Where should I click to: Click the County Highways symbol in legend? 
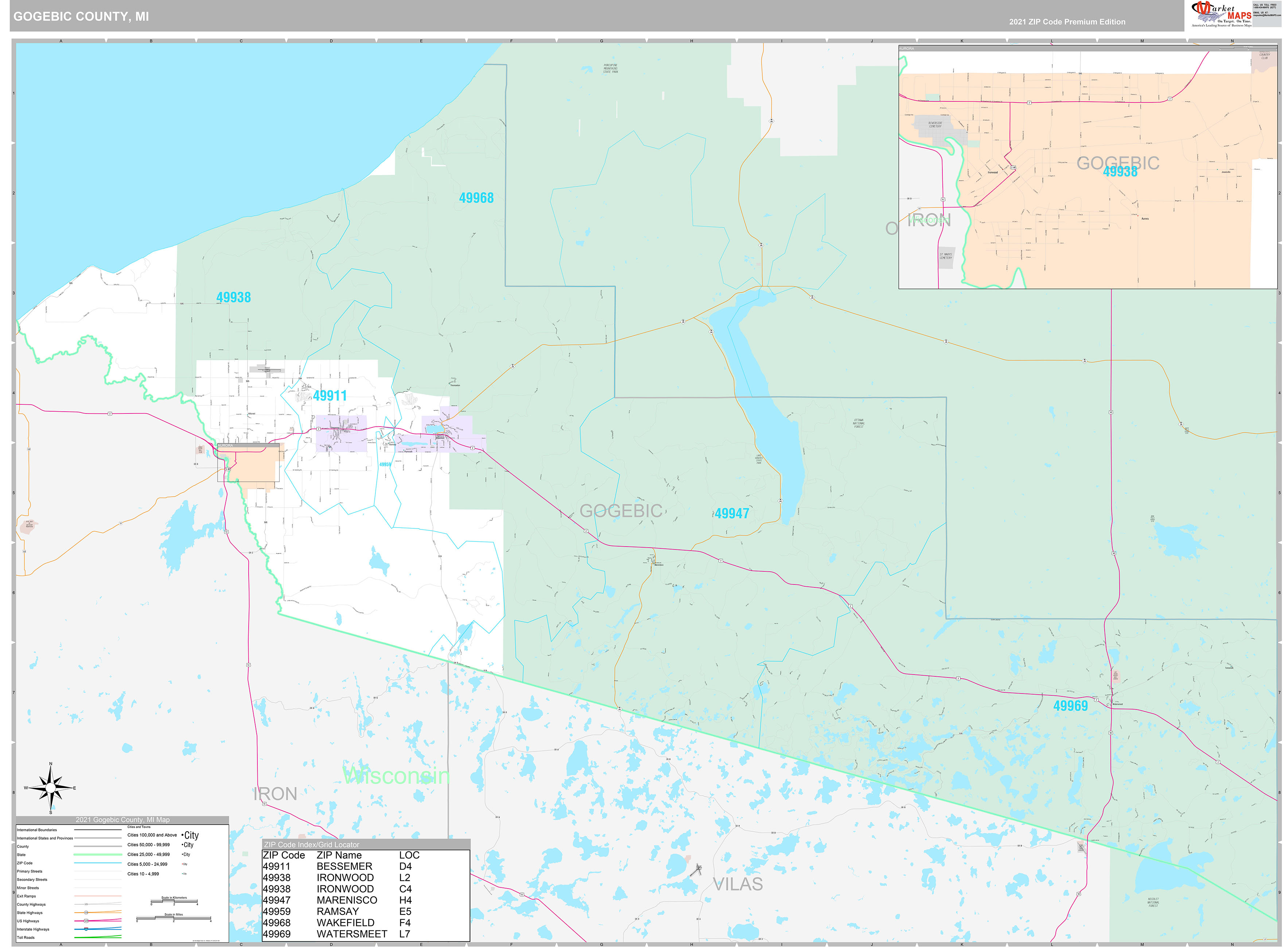point(86,904)
